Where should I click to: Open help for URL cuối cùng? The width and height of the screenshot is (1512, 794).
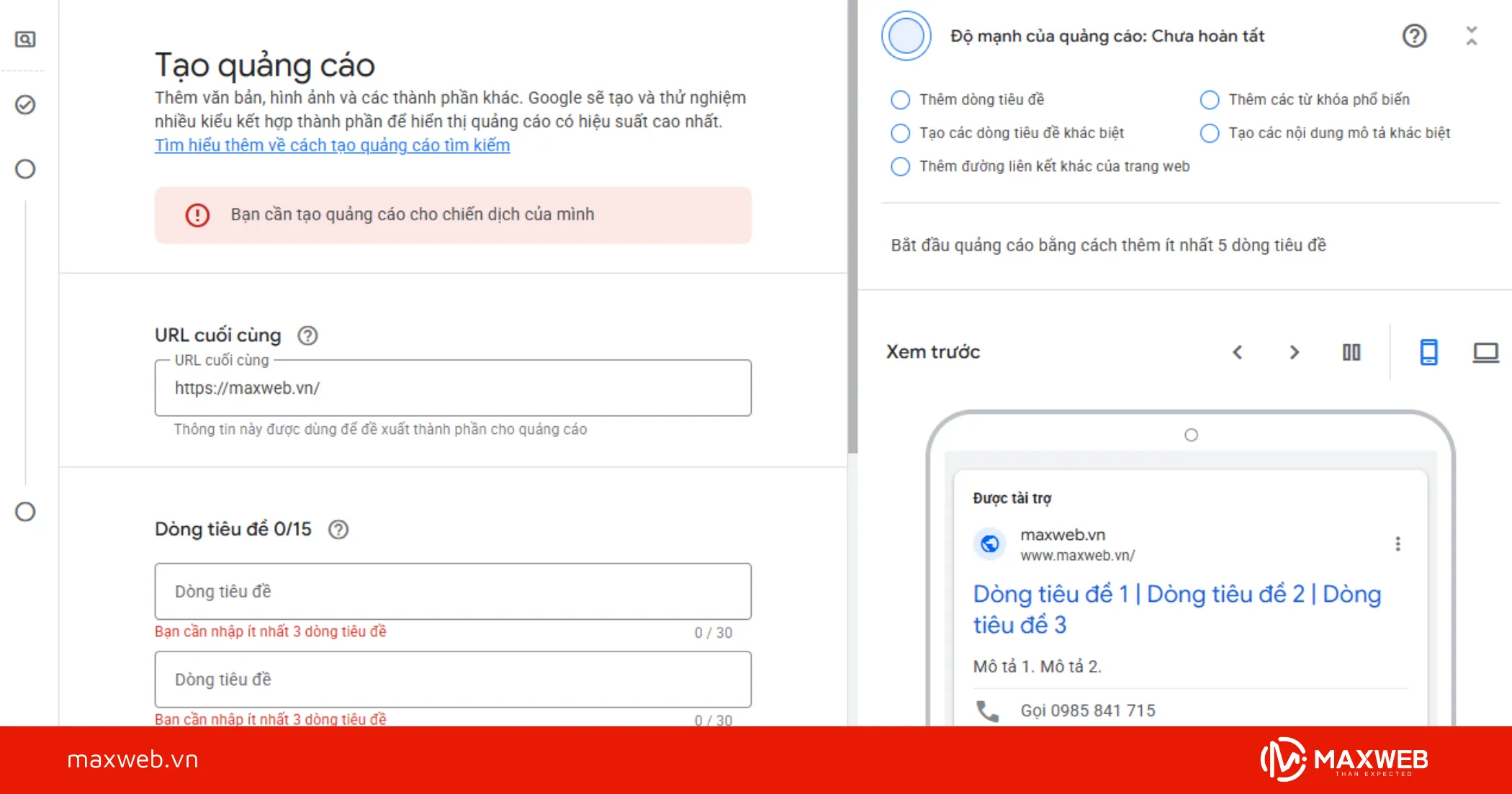(308, 335)
